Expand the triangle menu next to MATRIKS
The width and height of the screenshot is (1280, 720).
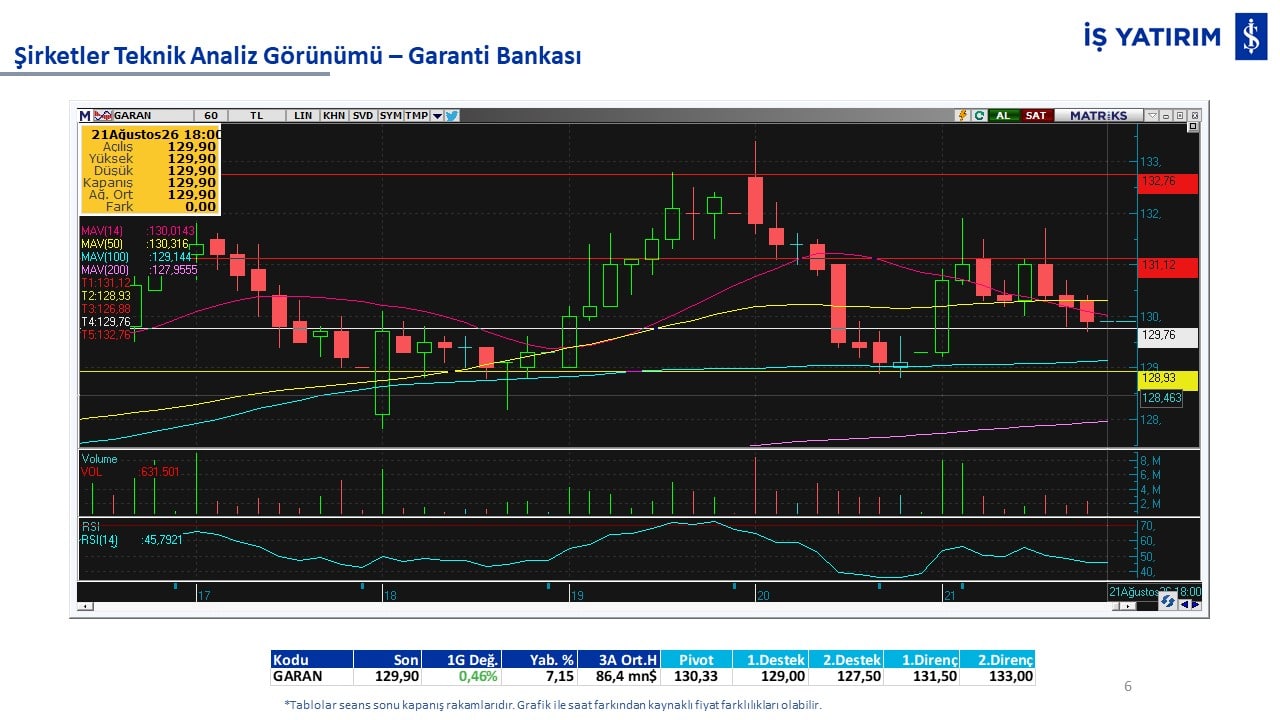click(1153, 115)
